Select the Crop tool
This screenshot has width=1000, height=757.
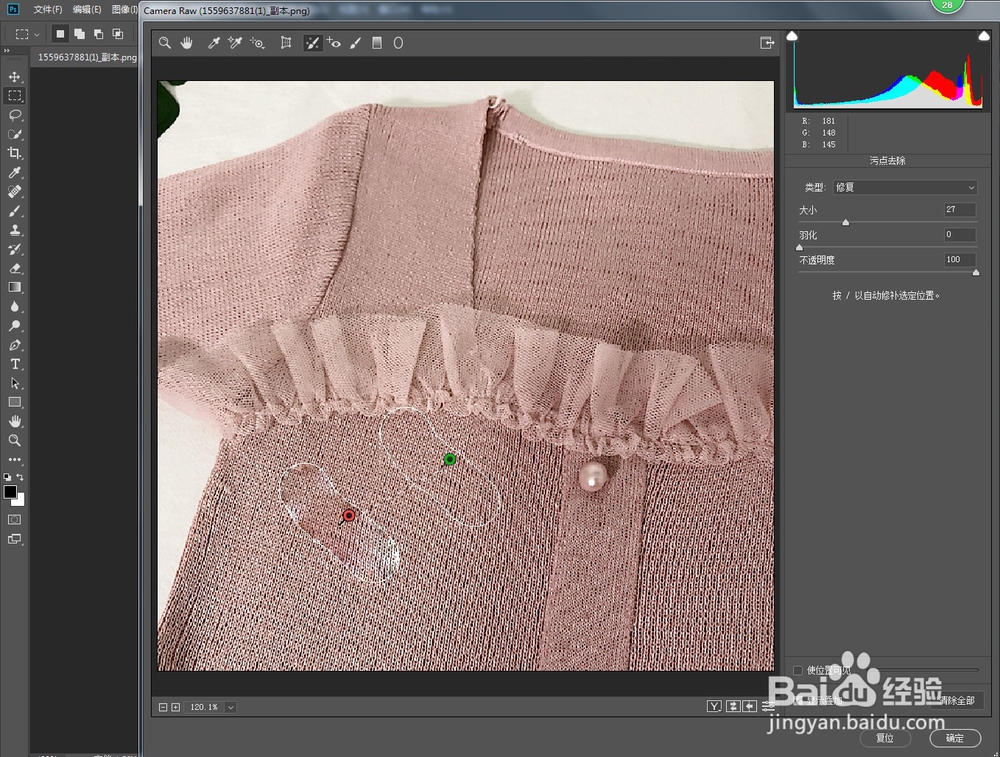coord(15,153)
